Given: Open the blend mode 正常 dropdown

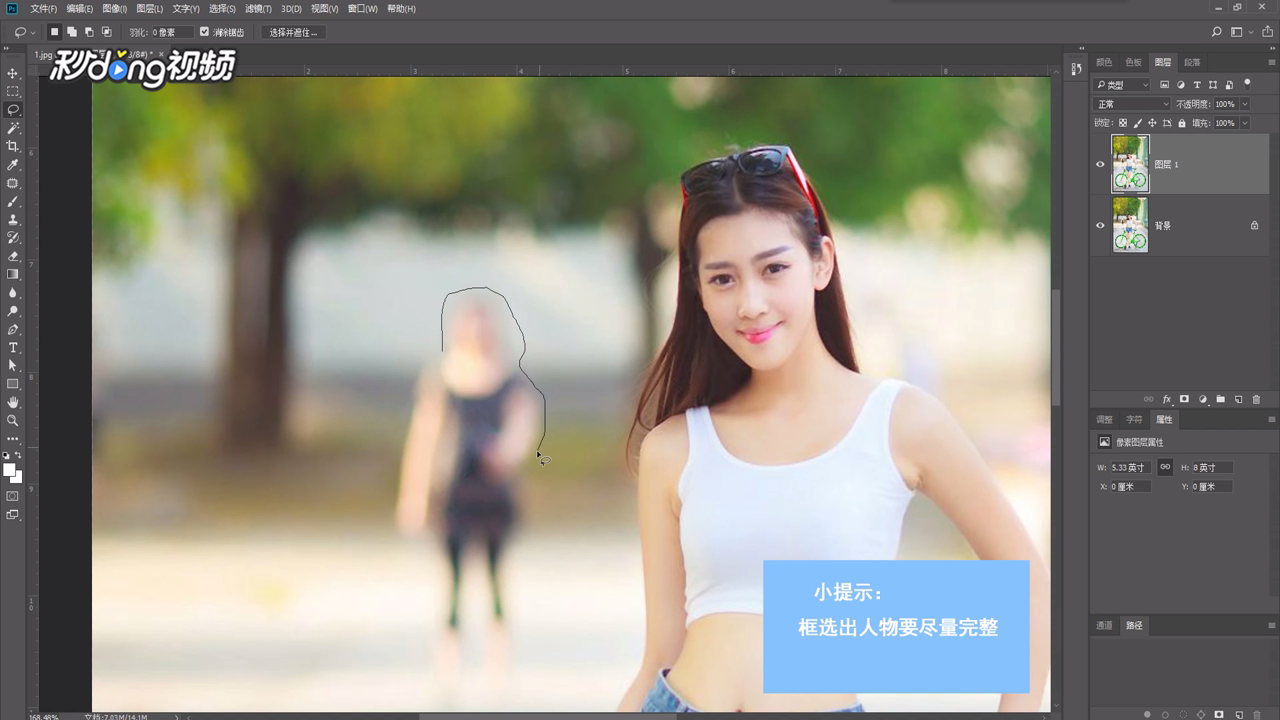Looking at the screenshot, I should click(1131, 104).
